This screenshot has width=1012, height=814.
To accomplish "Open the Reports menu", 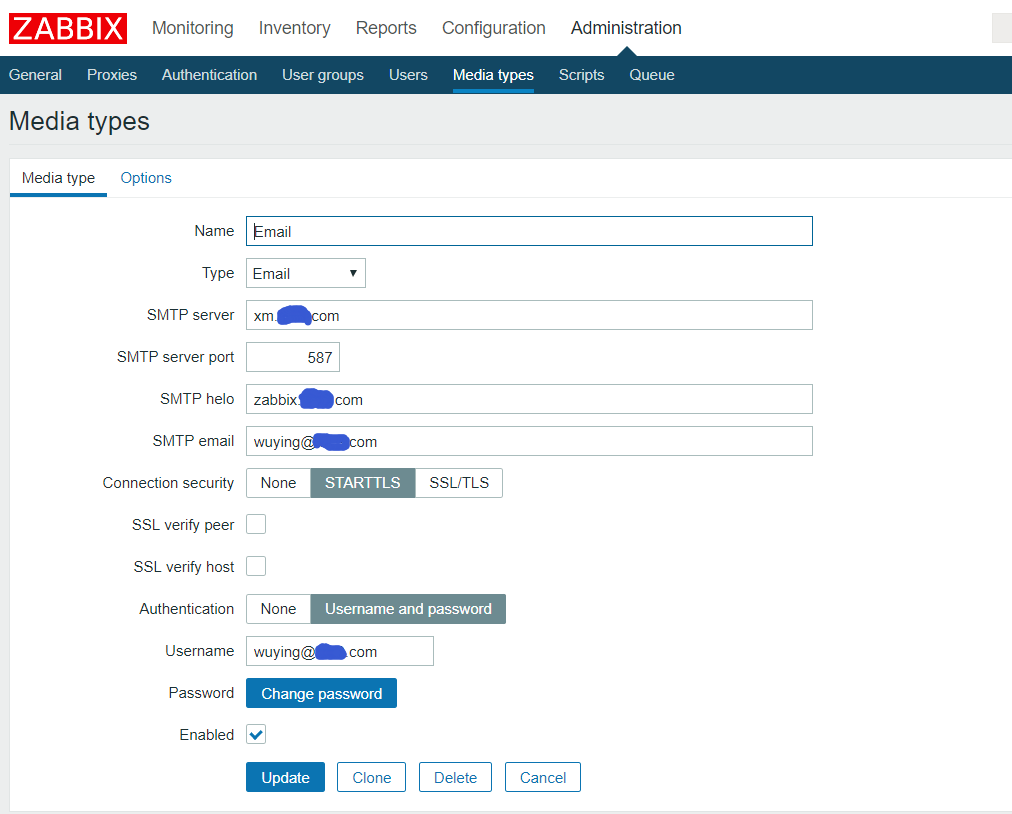I will click(386, 28).
